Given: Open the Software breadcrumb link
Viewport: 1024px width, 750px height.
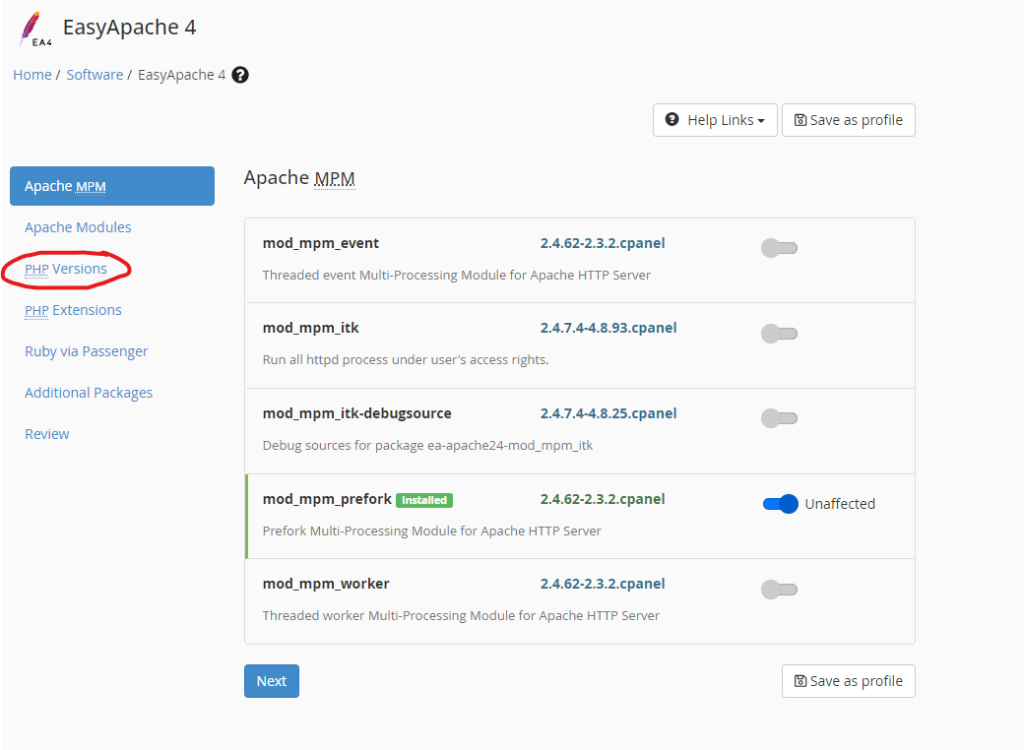Looking at the screenshot, I should click(x=95, y=75).
